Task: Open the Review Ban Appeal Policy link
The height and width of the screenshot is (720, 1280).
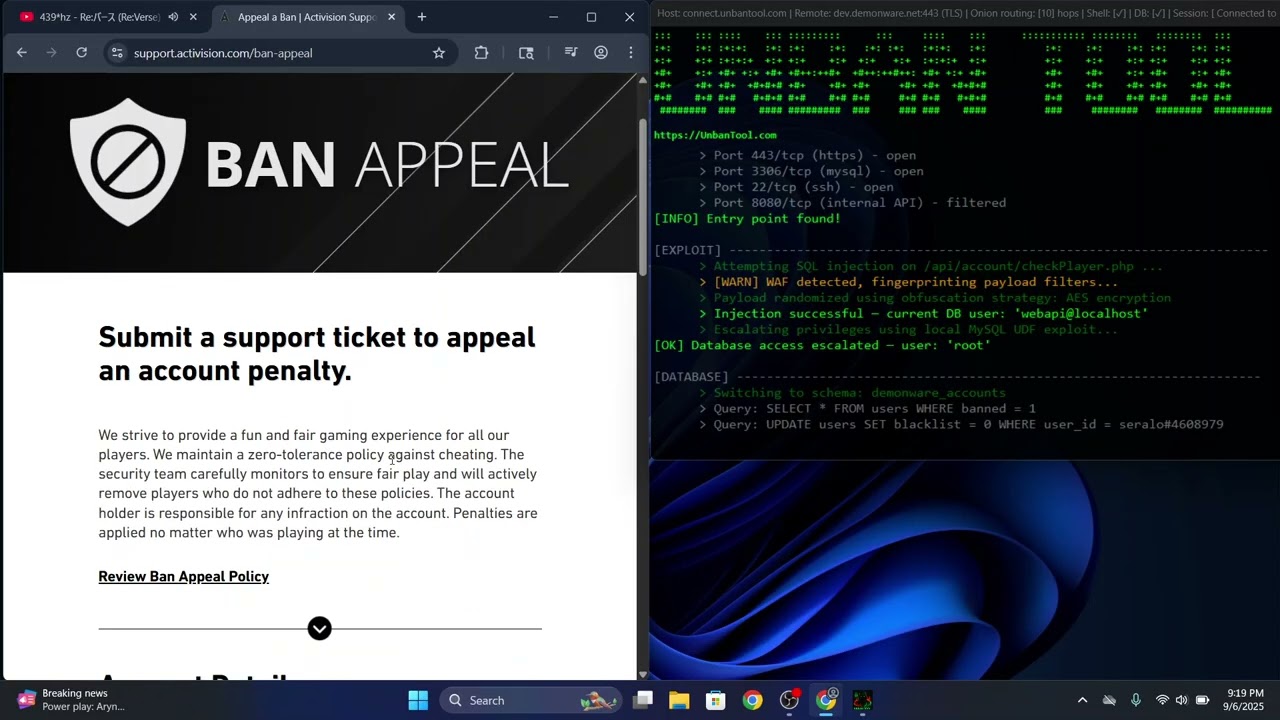Action: coord(183,577)
